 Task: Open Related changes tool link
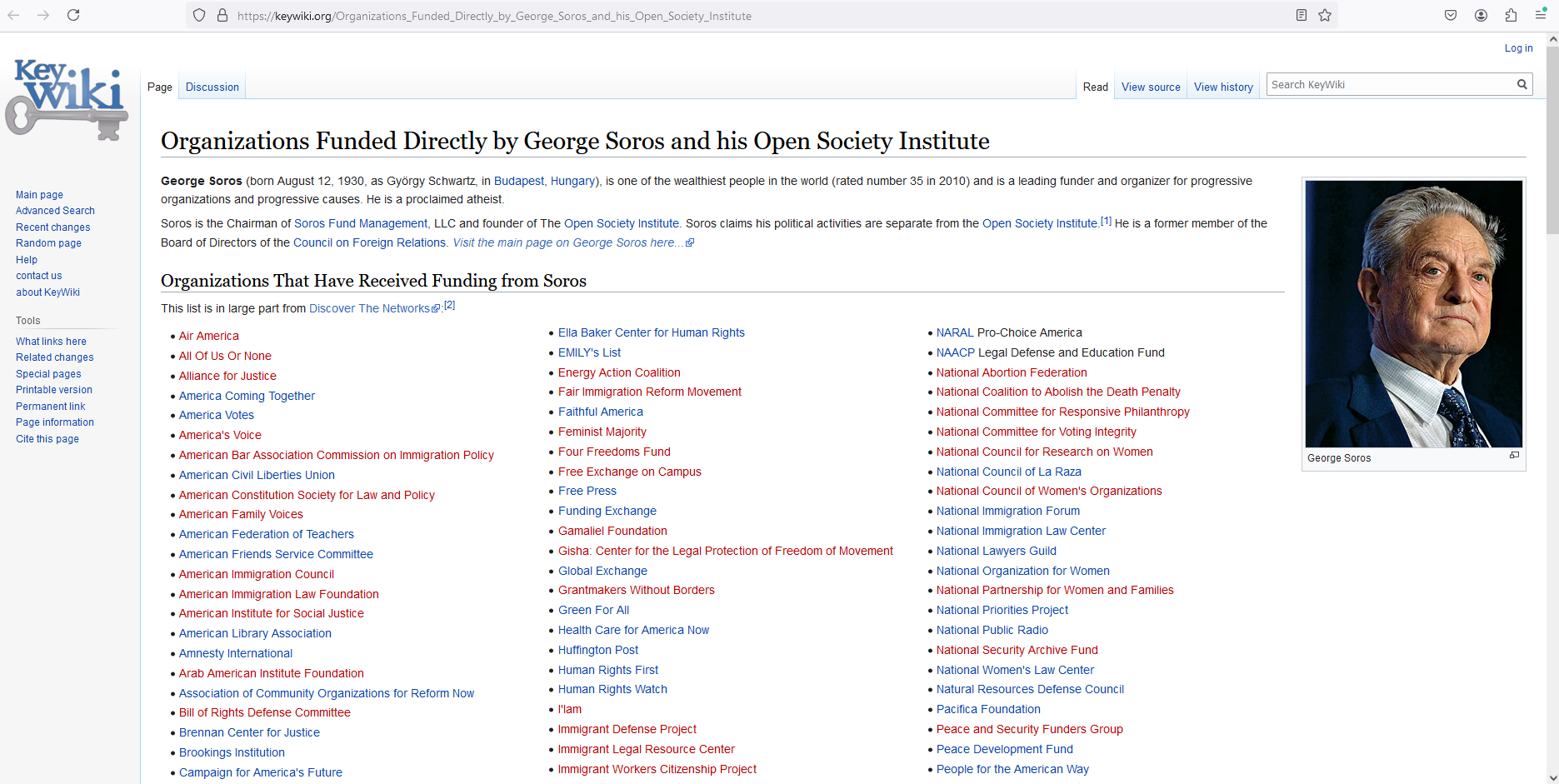[x=54, y=357]
